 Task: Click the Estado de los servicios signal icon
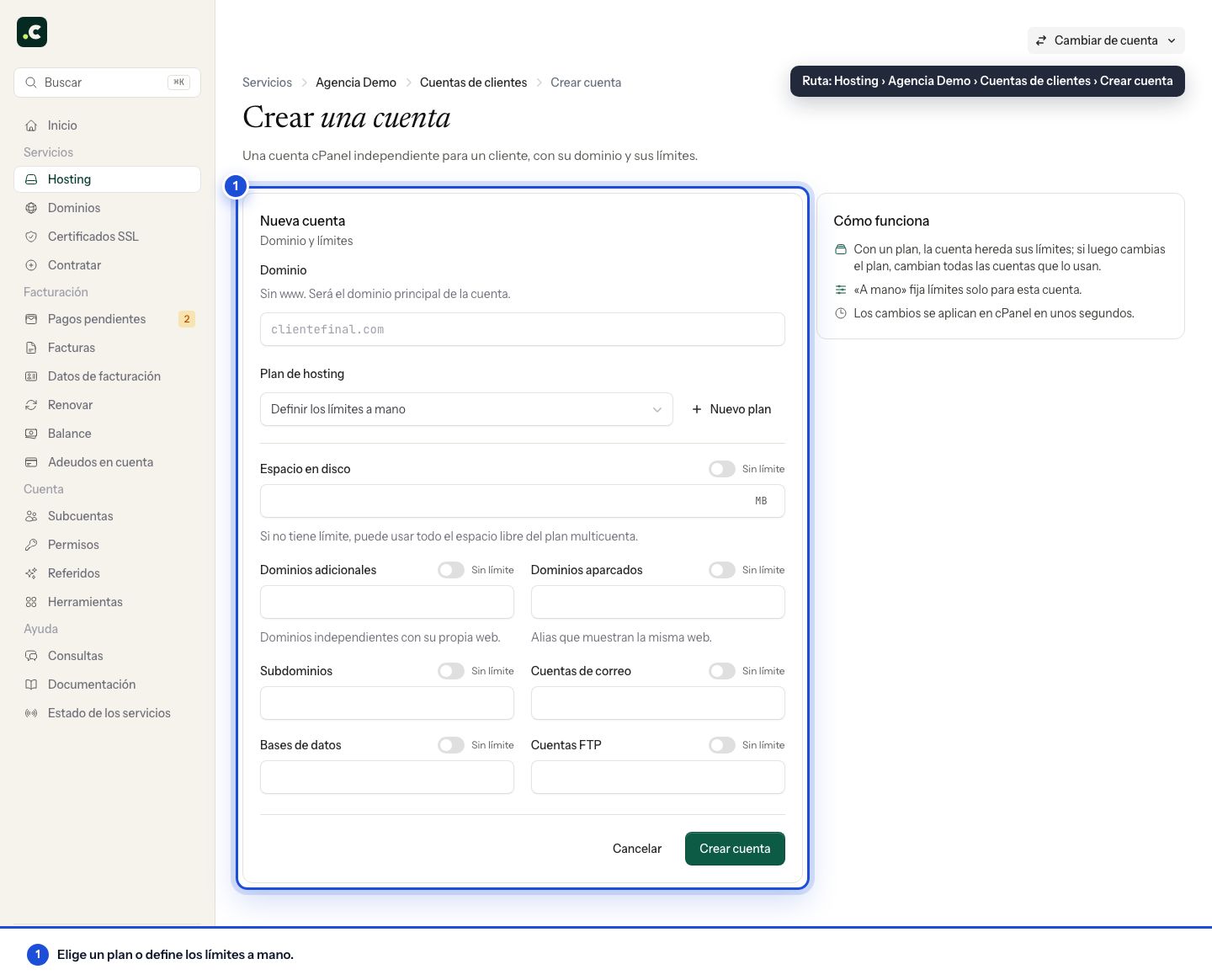click(31, 713)
